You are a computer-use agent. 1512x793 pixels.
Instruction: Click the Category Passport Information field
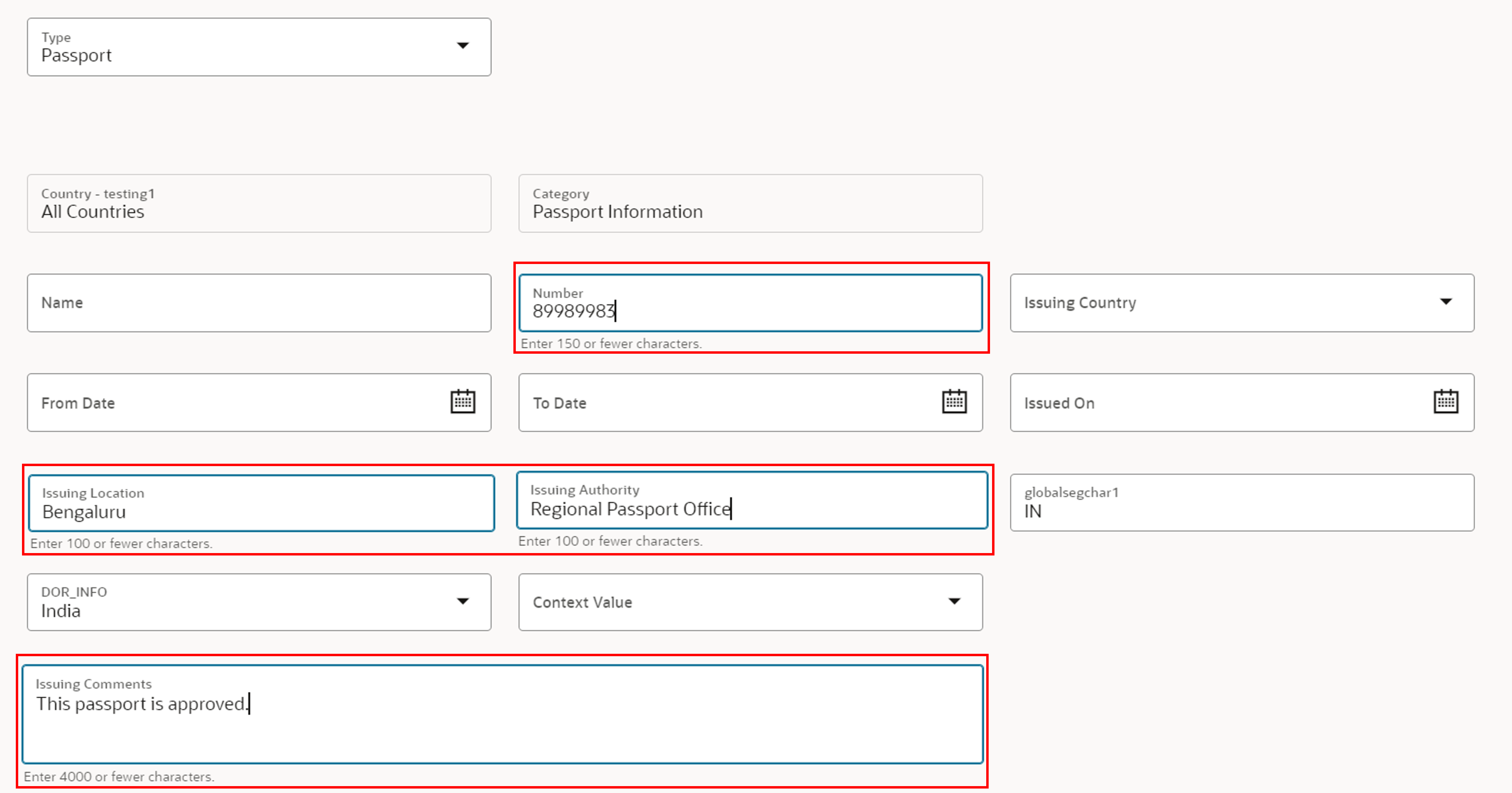749,204
